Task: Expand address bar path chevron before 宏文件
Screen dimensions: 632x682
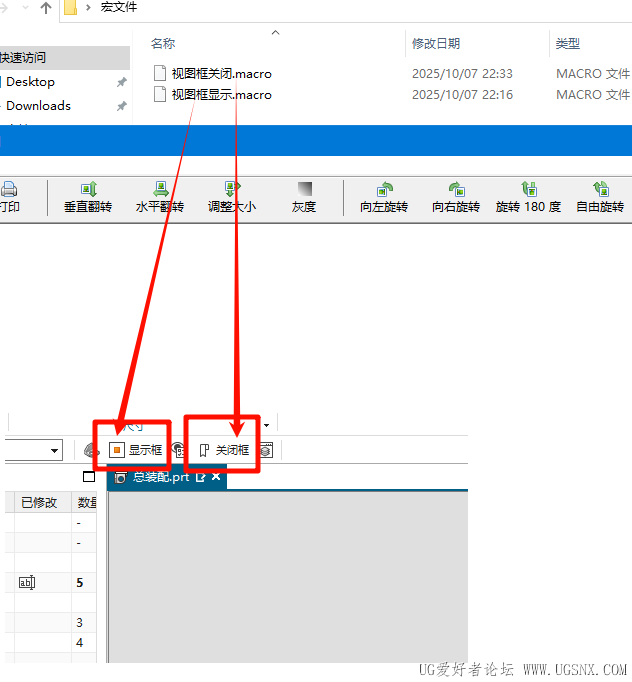Action: [89, 7]
